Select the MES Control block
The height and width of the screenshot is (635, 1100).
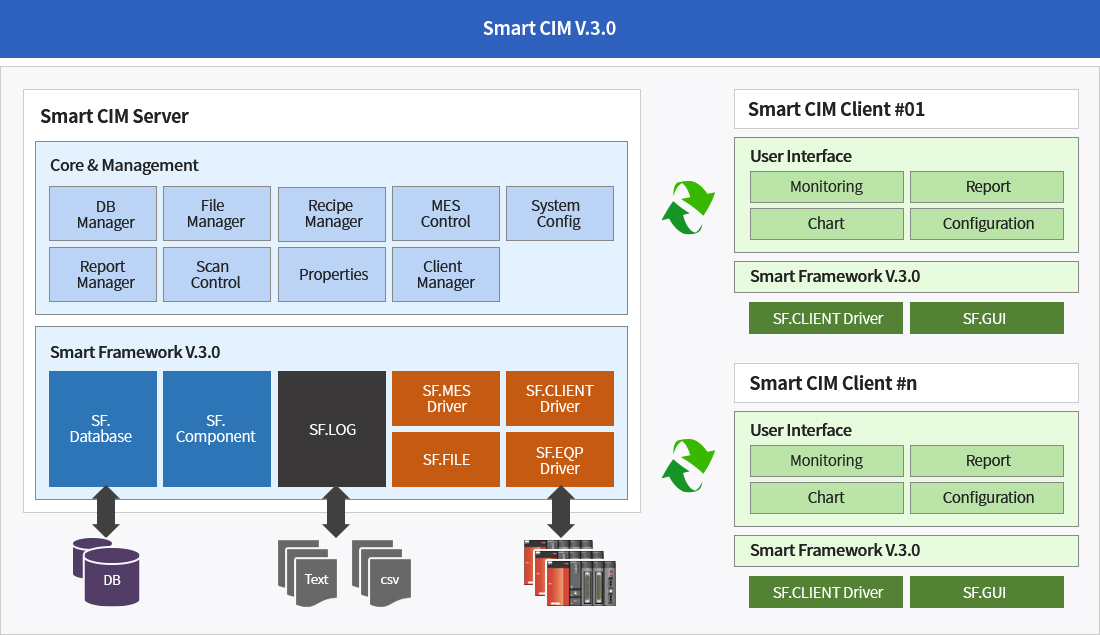point(445,214)
